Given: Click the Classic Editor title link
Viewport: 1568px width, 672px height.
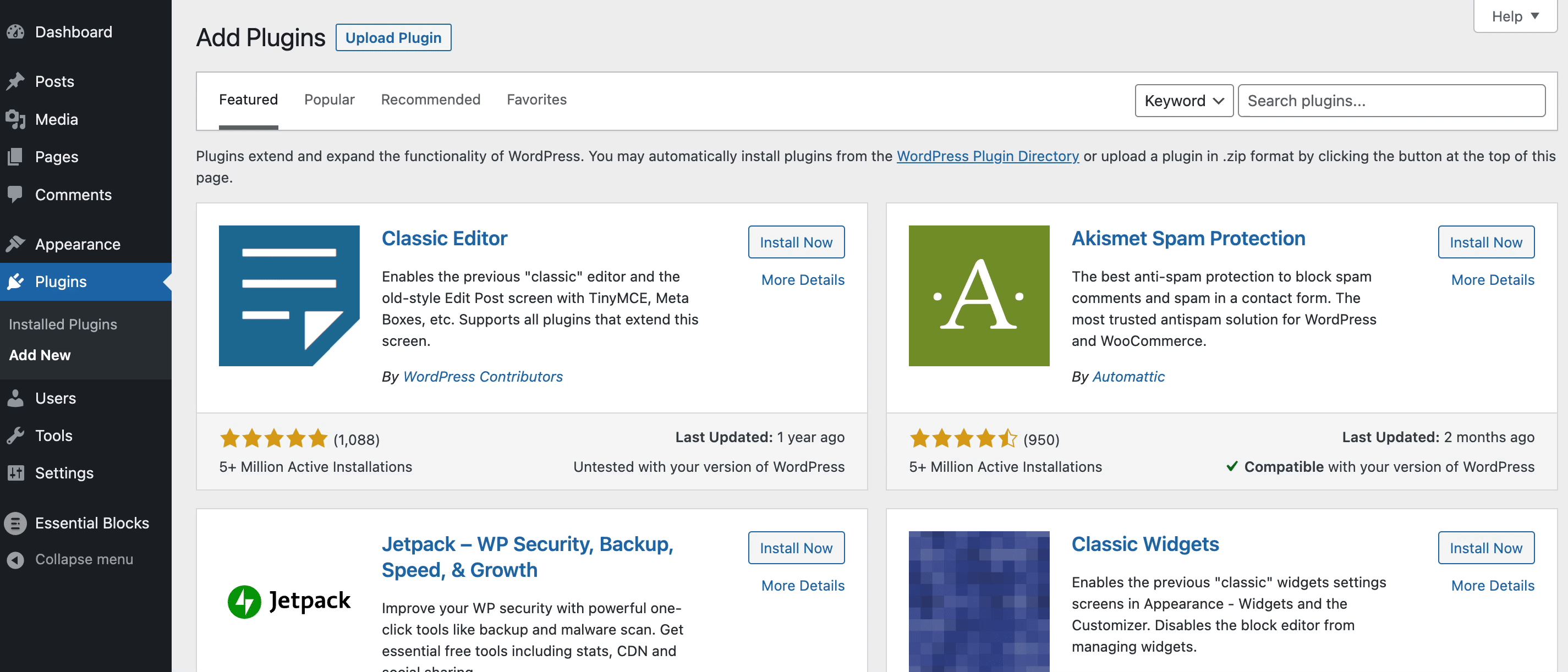Looking at the screenshot, I should click(x=445, y=239).
